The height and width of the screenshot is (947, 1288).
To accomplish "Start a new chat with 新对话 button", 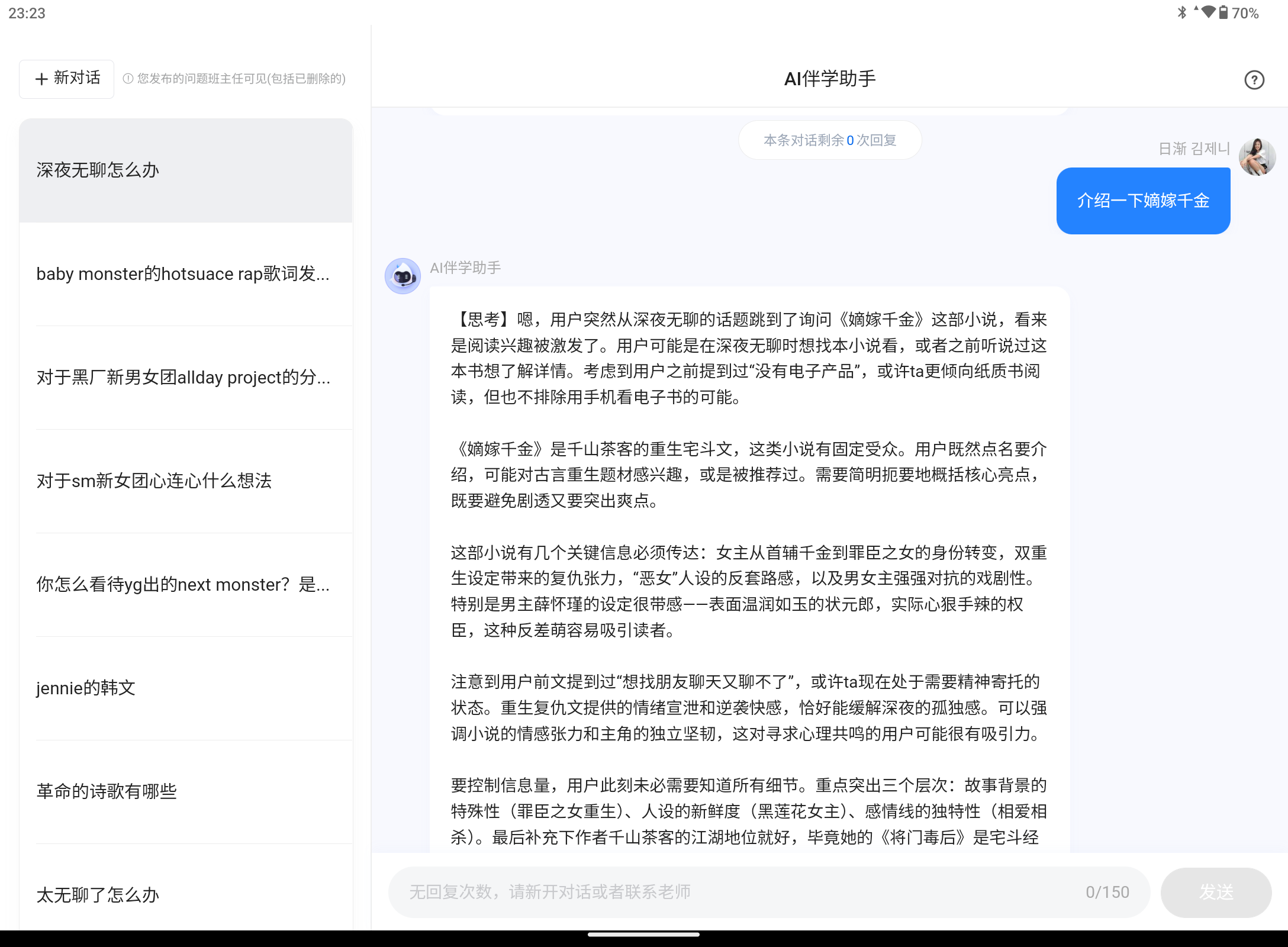I will pos(67,79).
